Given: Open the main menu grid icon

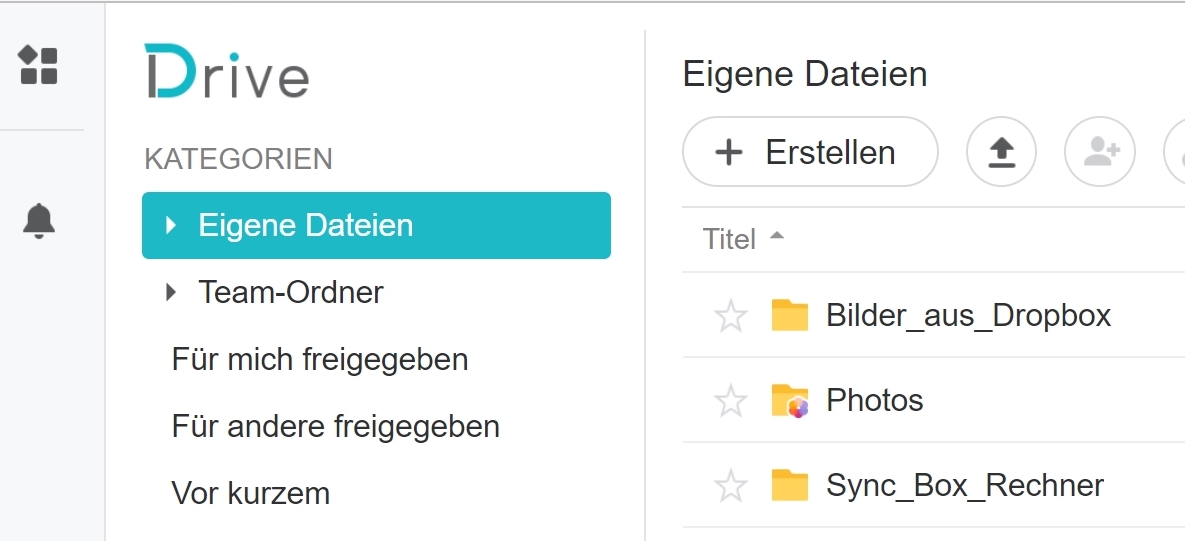Looking at the screenshot, I should [39, 65].
